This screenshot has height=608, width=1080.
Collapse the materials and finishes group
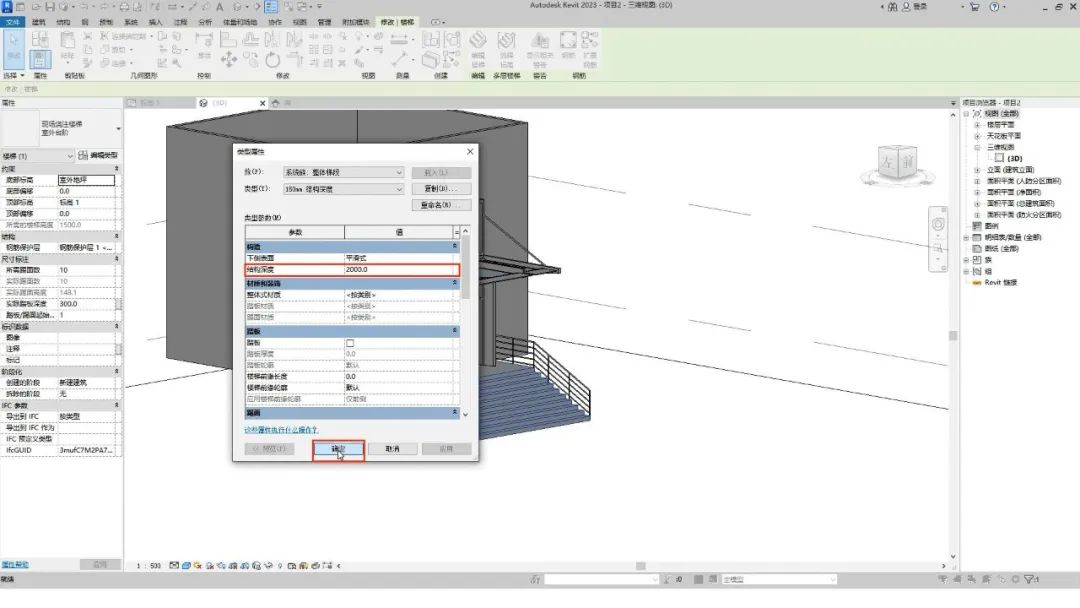click(x=455, y=283)
